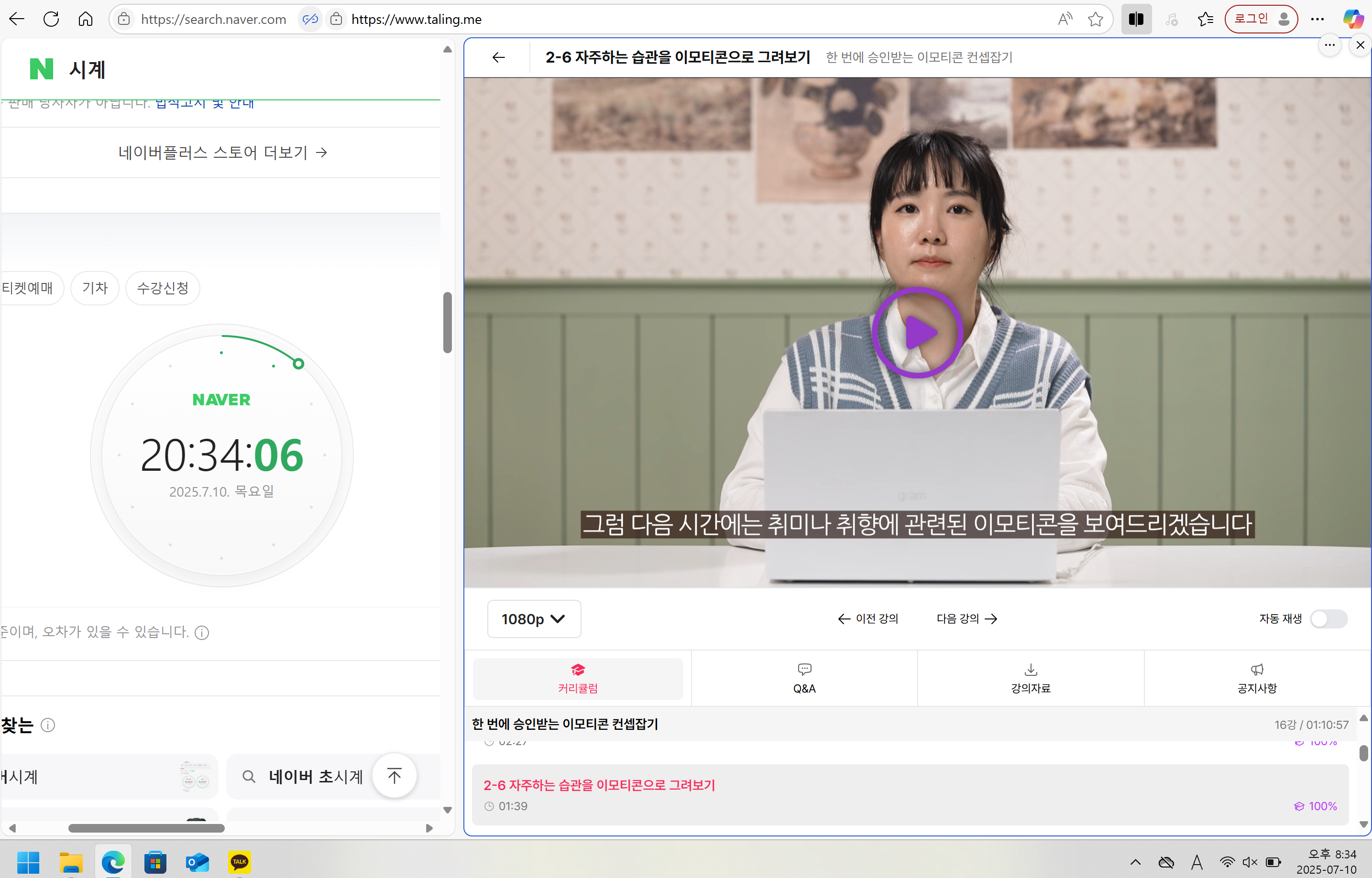Open the 네이버플러스 스토어 더보기 link
Screen dimensions: 1372x878
tap(222, 152)
